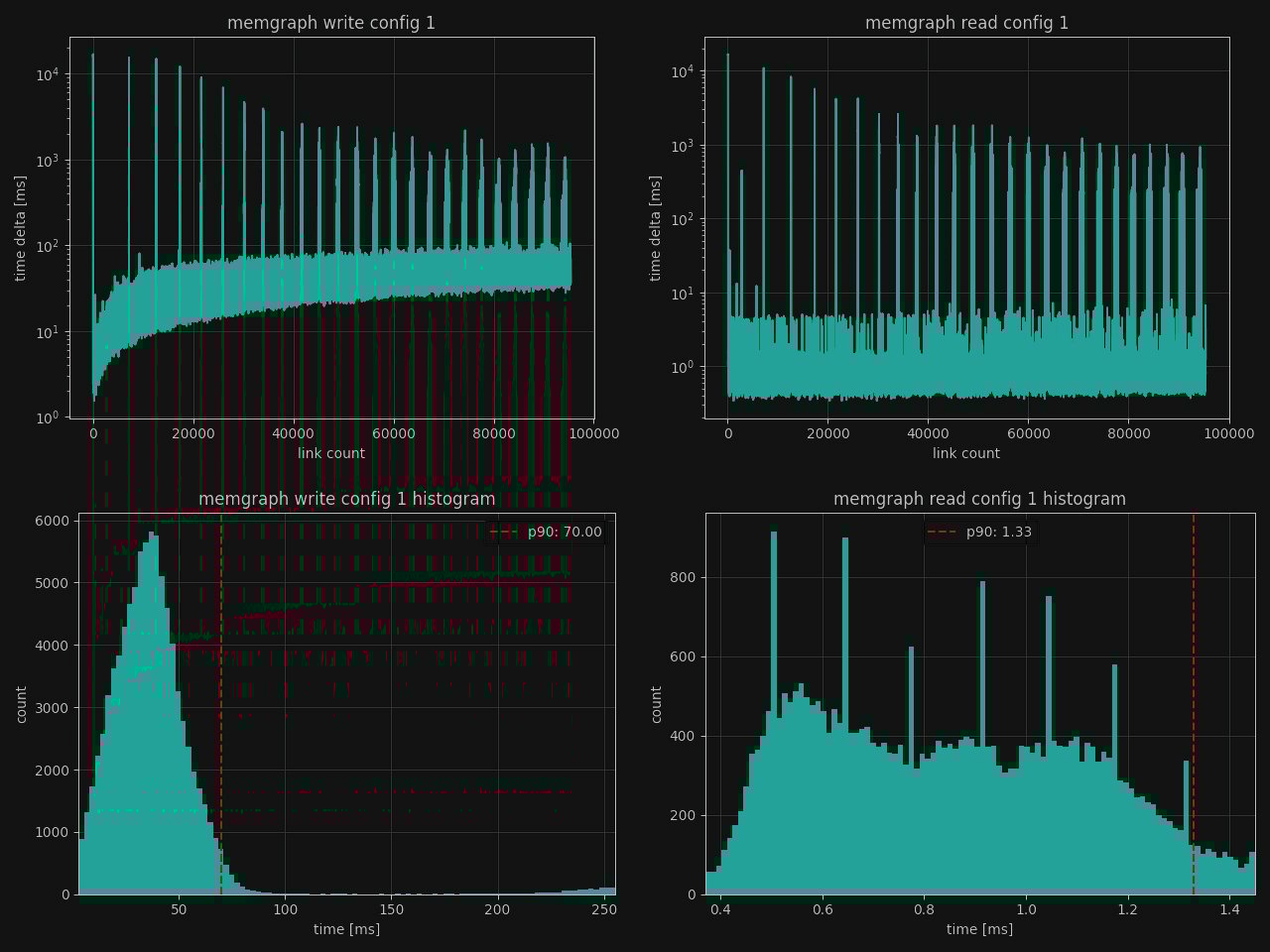Select the '250' tick on write histogram
Screen dimensions: 1270x952
click(x=603, y=909)
